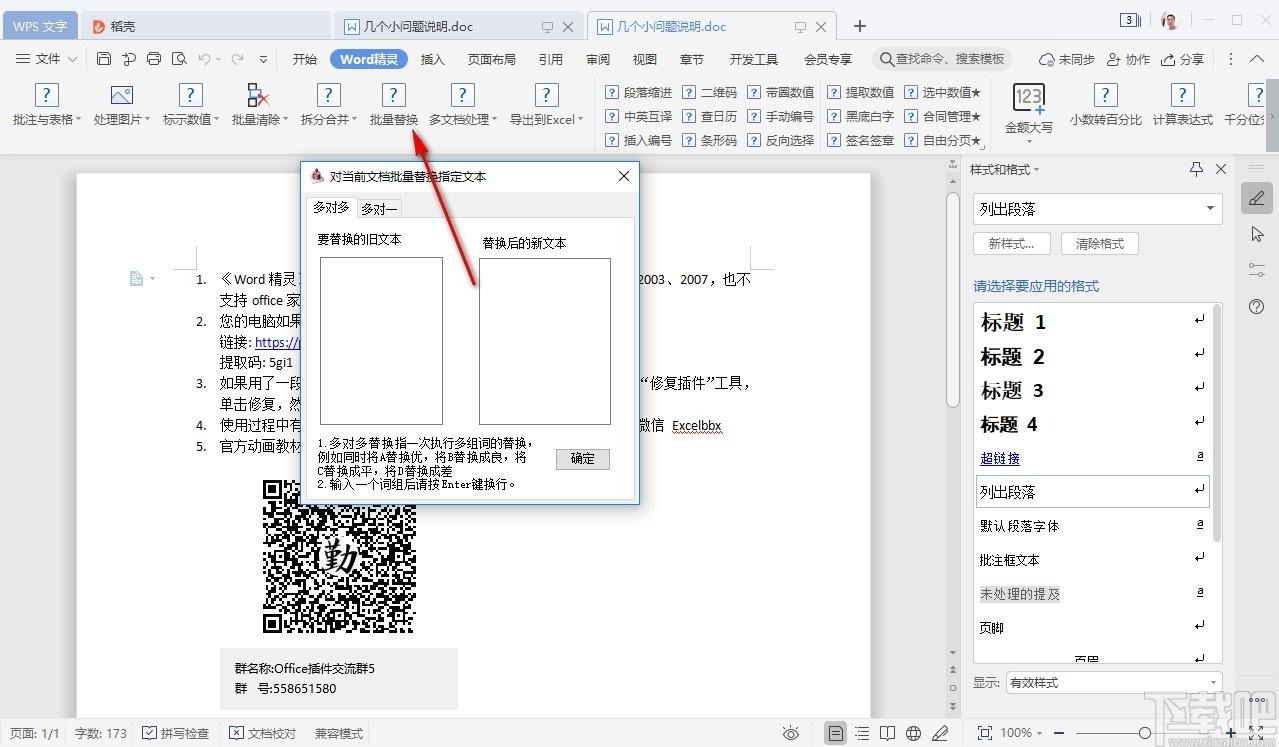Pin the 样式和格式 pane

(1196, 169)
